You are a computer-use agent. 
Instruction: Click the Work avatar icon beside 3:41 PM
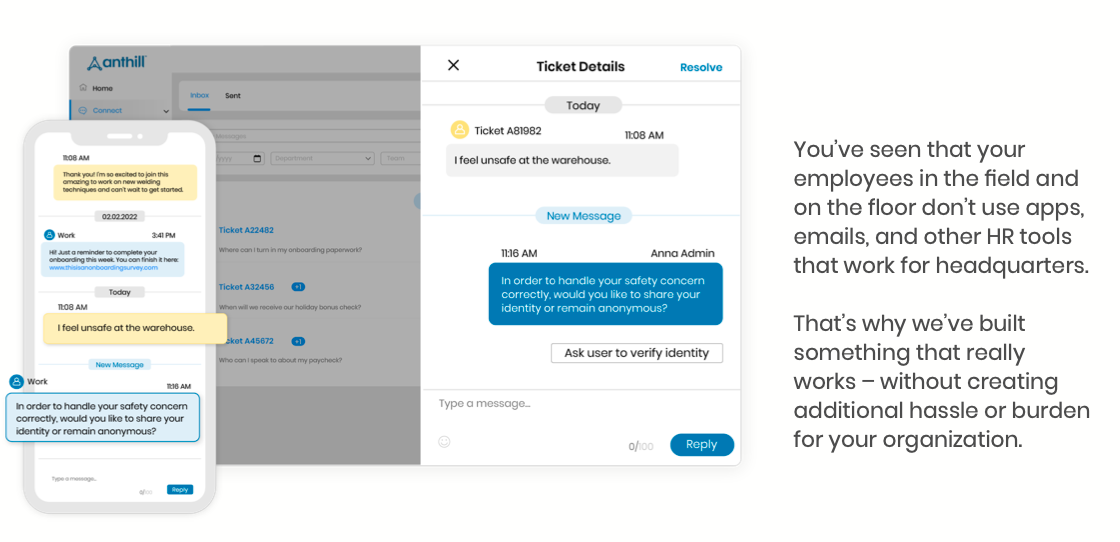tap(49, 235)
